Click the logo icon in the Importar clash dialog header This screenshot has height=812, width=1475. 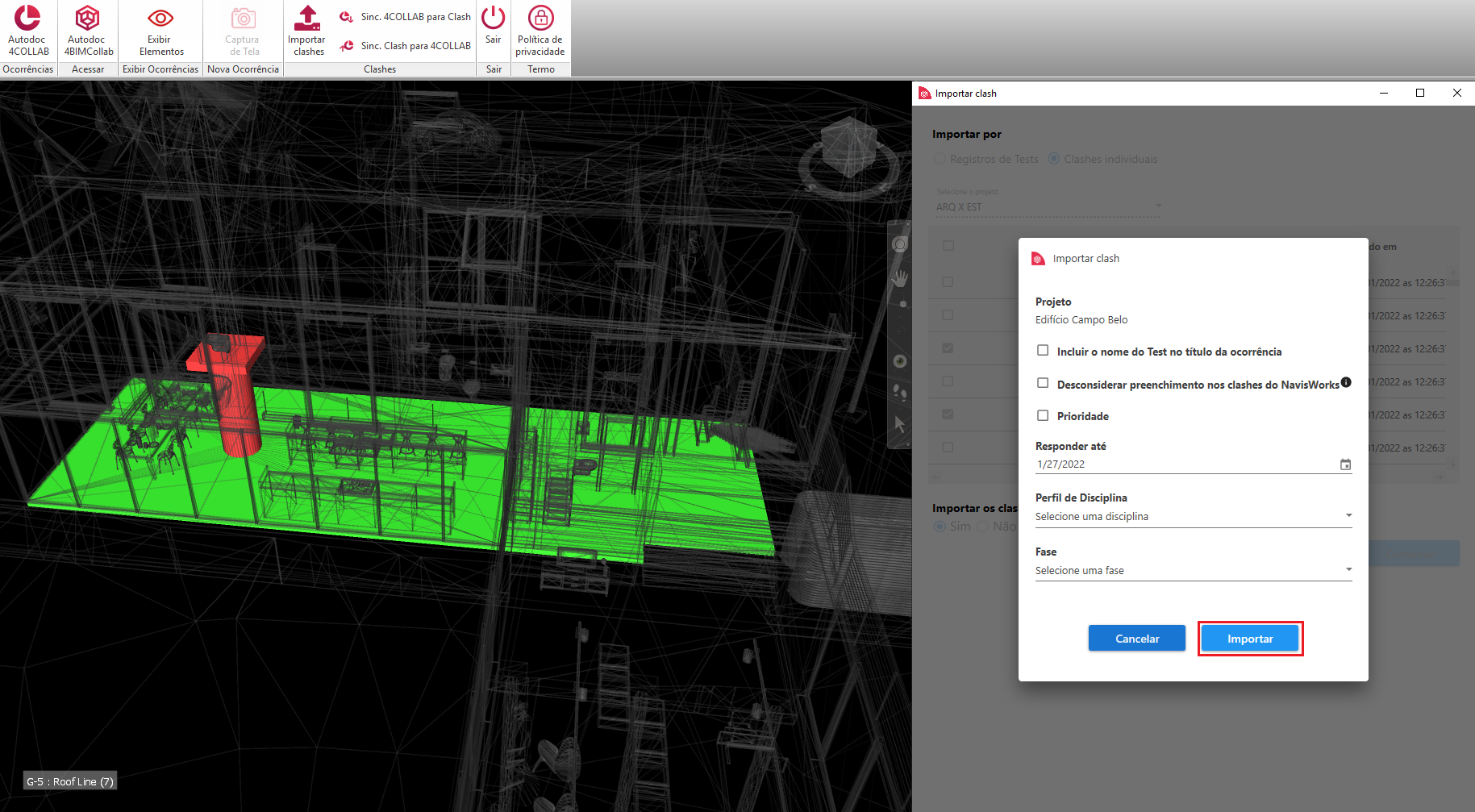coord(1039,259)
